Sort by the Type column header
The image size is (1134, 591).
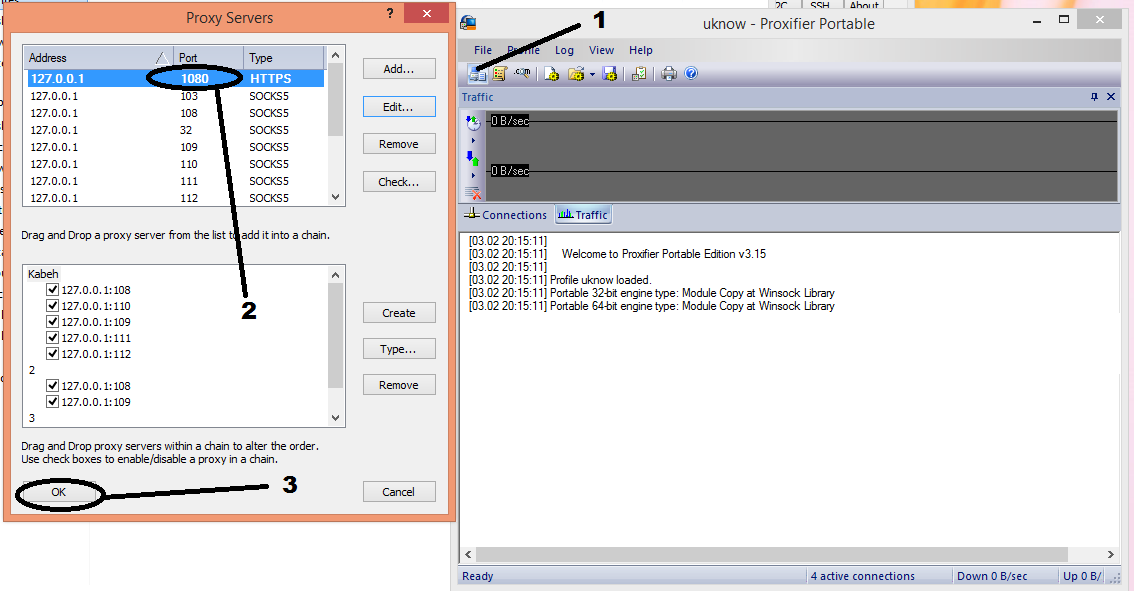(284, 58)
